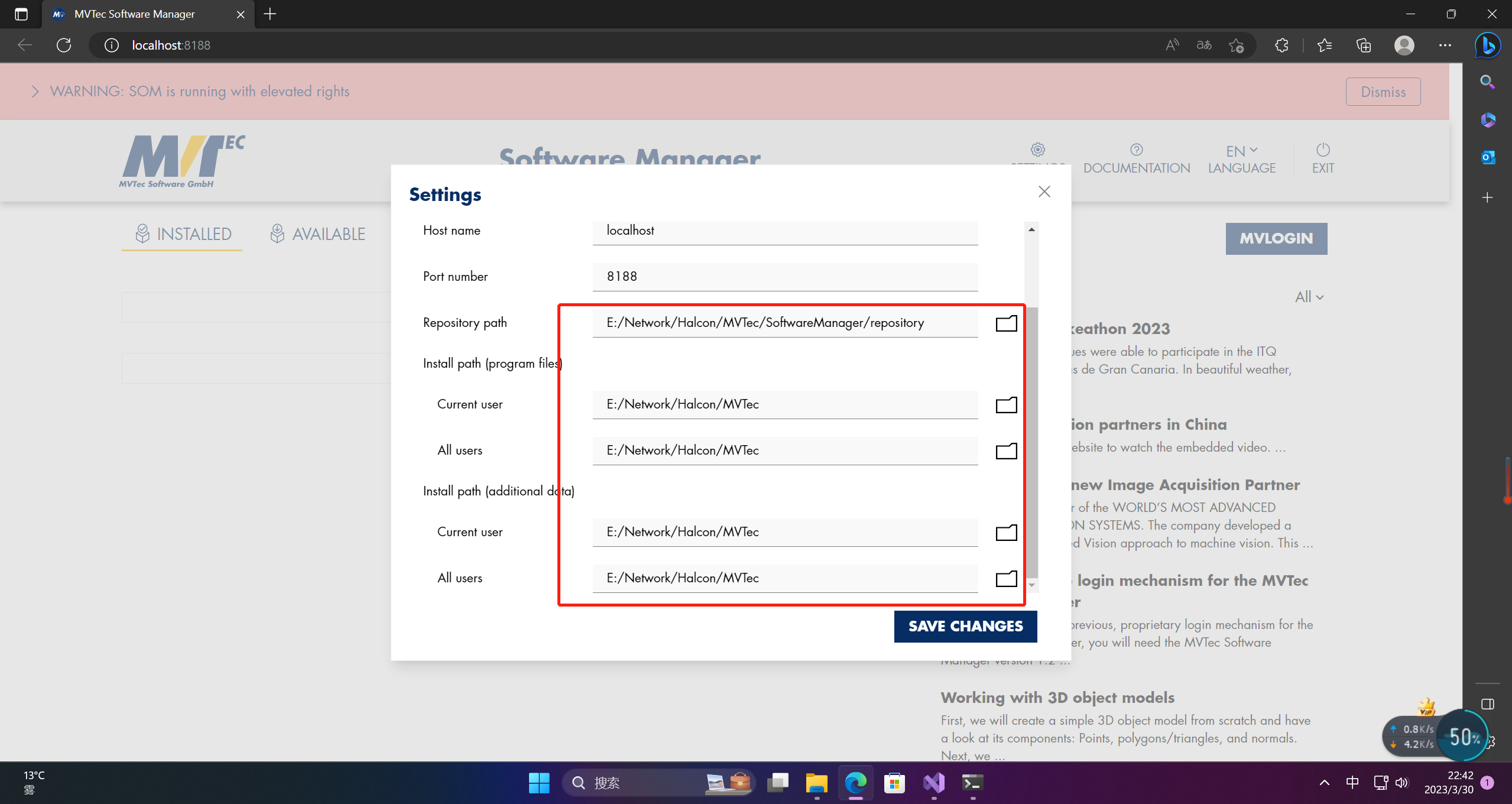
Task: Browse folder for program files Current user
Action: pos(1006,405)
